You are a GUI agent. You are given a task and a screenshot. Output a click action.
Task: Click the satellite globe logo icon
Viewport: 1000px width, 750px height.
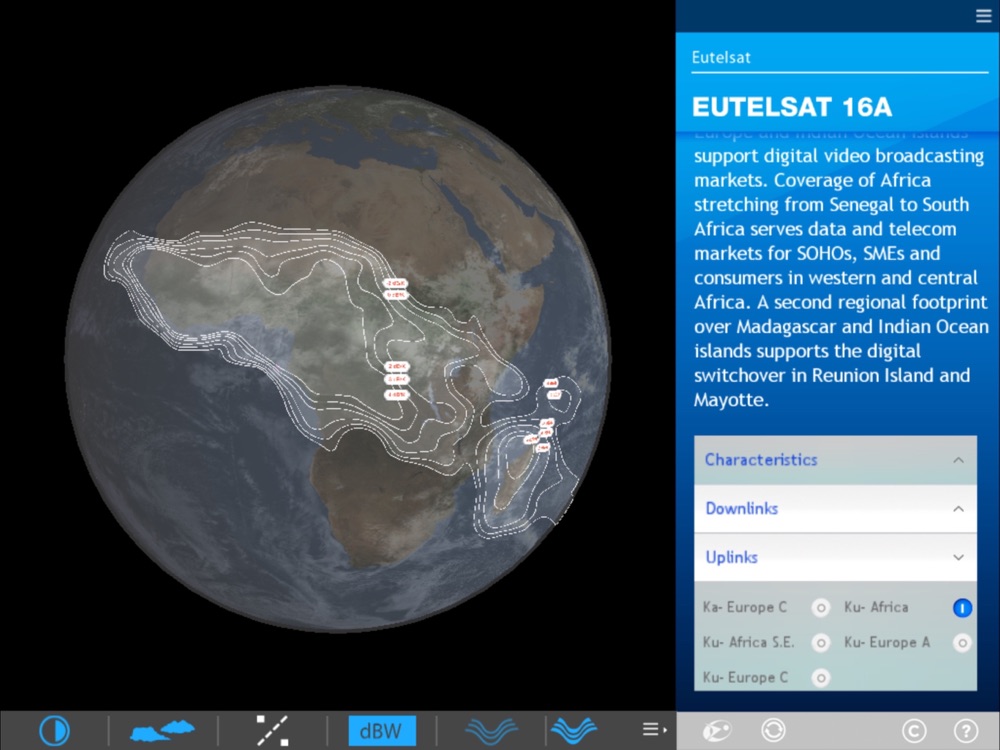[717, 730]
